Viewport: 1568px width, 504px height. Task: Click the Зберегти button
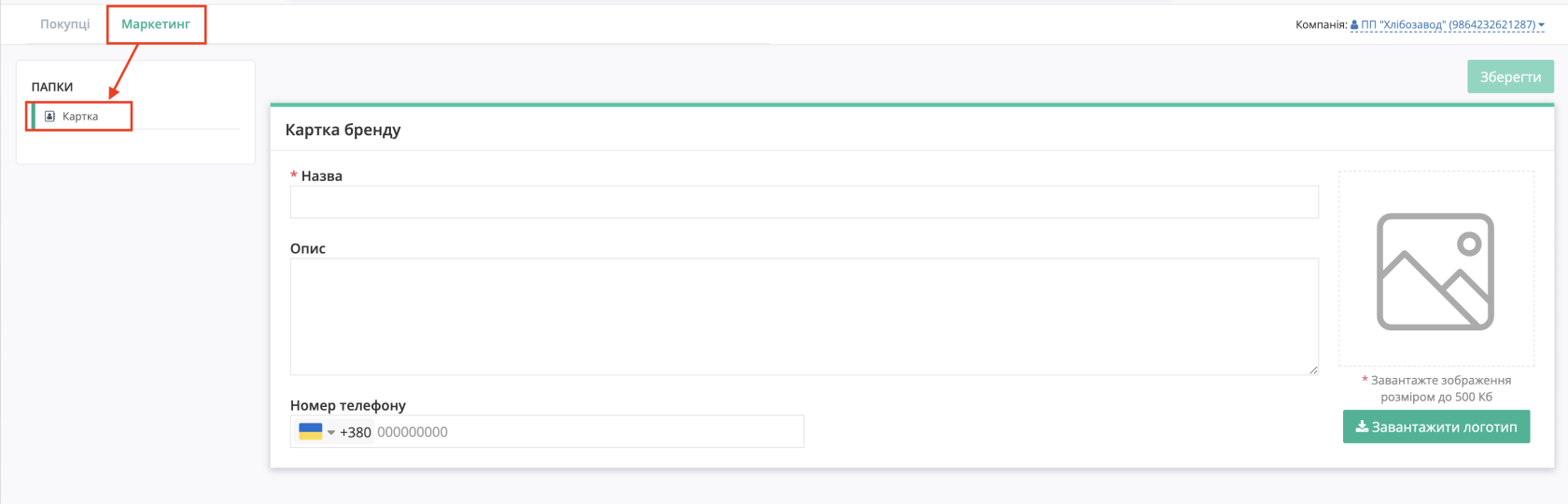tap(1510, 77)
